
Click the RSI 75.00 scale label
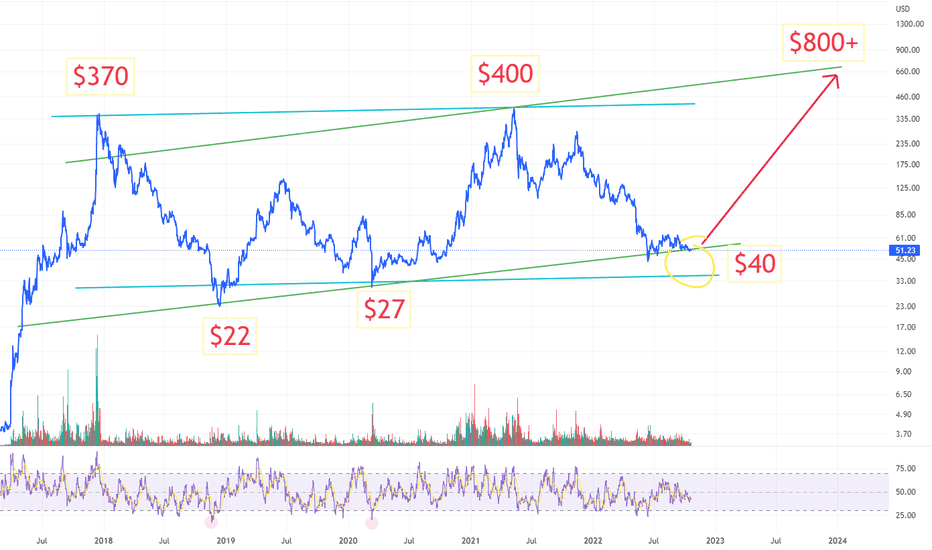tap(906, 469)
